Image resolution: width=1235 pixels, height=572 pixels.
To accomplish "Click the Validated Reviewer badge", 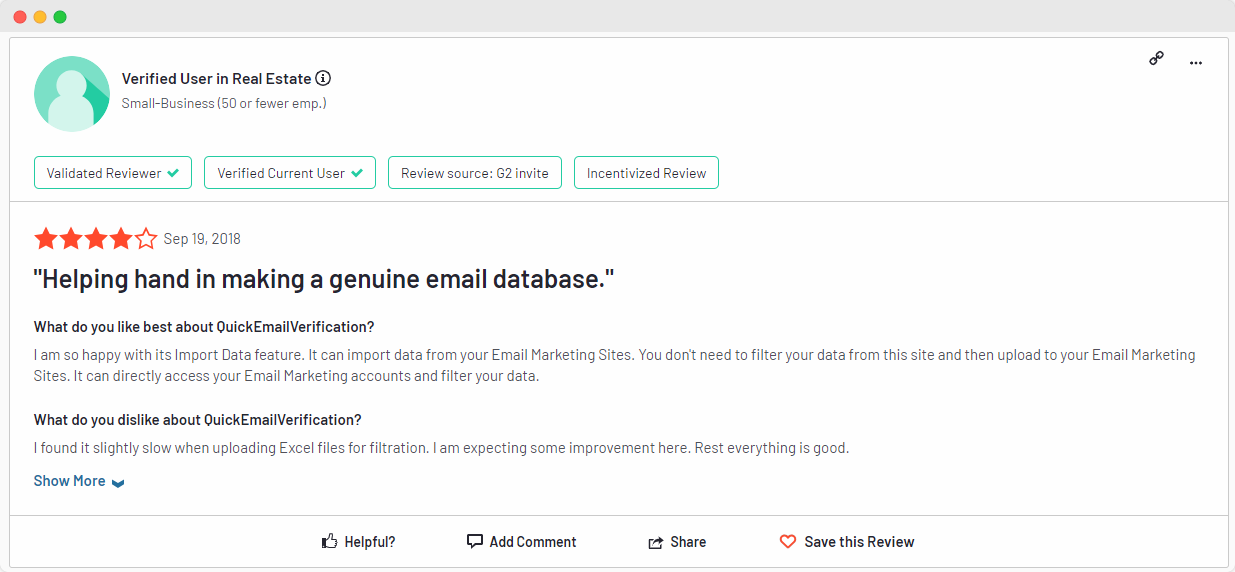I will coord(113,173).
